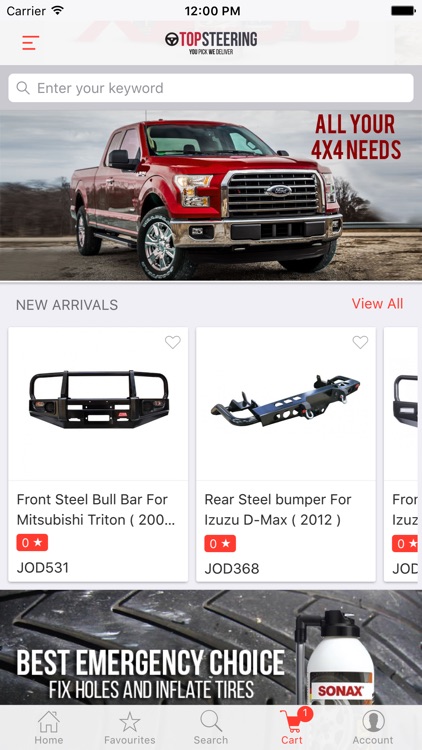Open the Mitsubishi Triton bull bar image

(99, 401)
